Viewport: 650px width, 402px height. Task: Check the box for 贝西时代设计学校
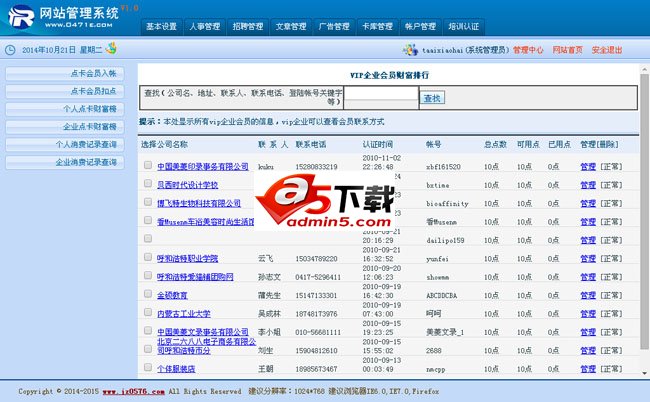click(x=148, y=183)
